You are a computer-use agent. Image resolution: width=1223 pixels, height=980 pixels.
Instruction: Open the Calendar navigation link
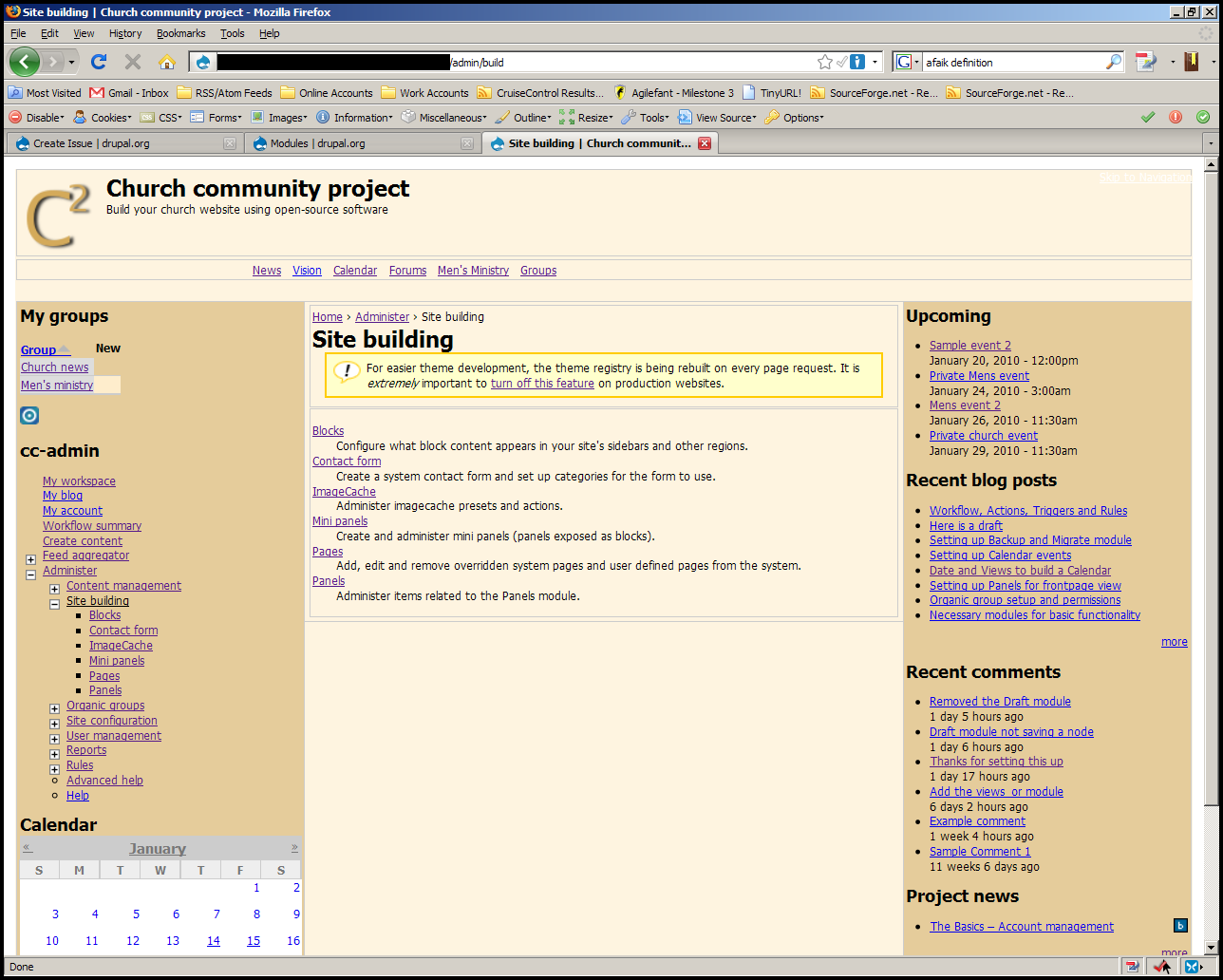pos(355,271)
